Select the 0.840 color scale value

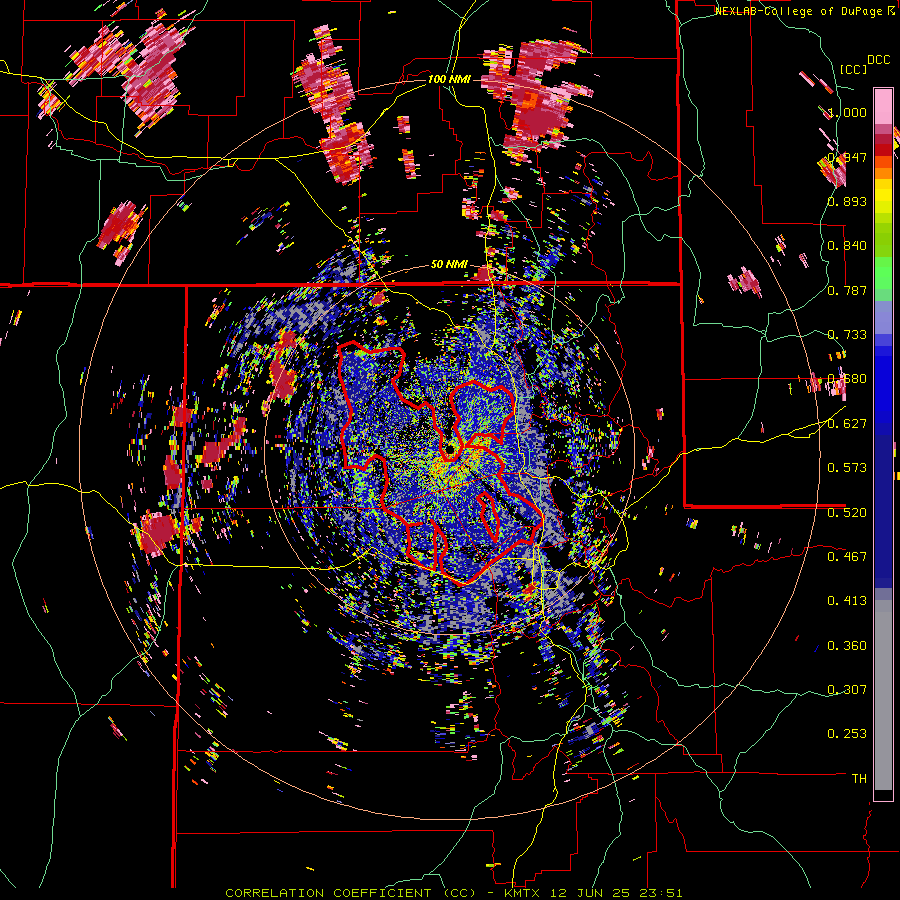click(847, 246)
